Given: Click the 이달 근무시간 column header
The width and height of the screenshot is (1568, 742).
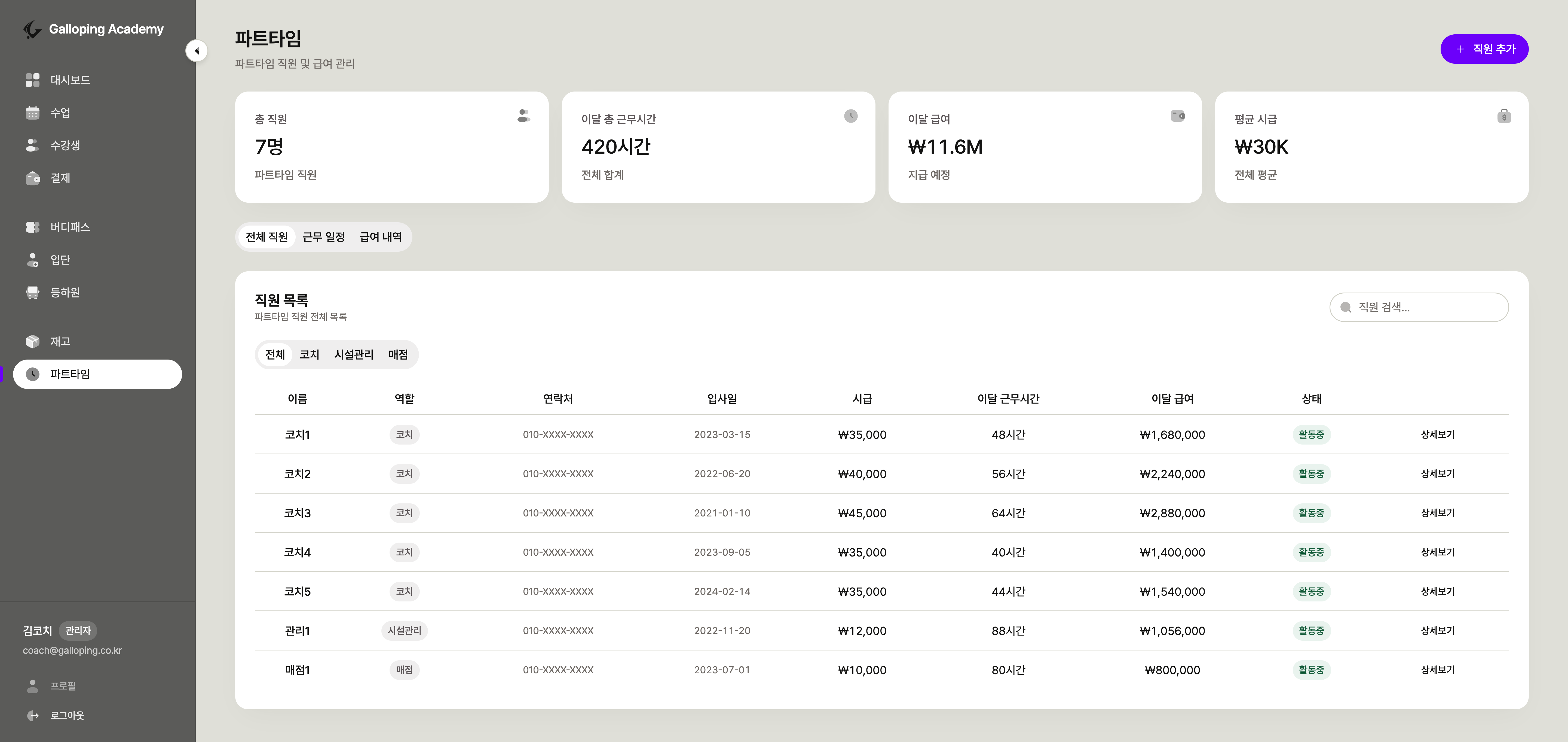Looking at the screenshot, I should [x=1008, y=399].
